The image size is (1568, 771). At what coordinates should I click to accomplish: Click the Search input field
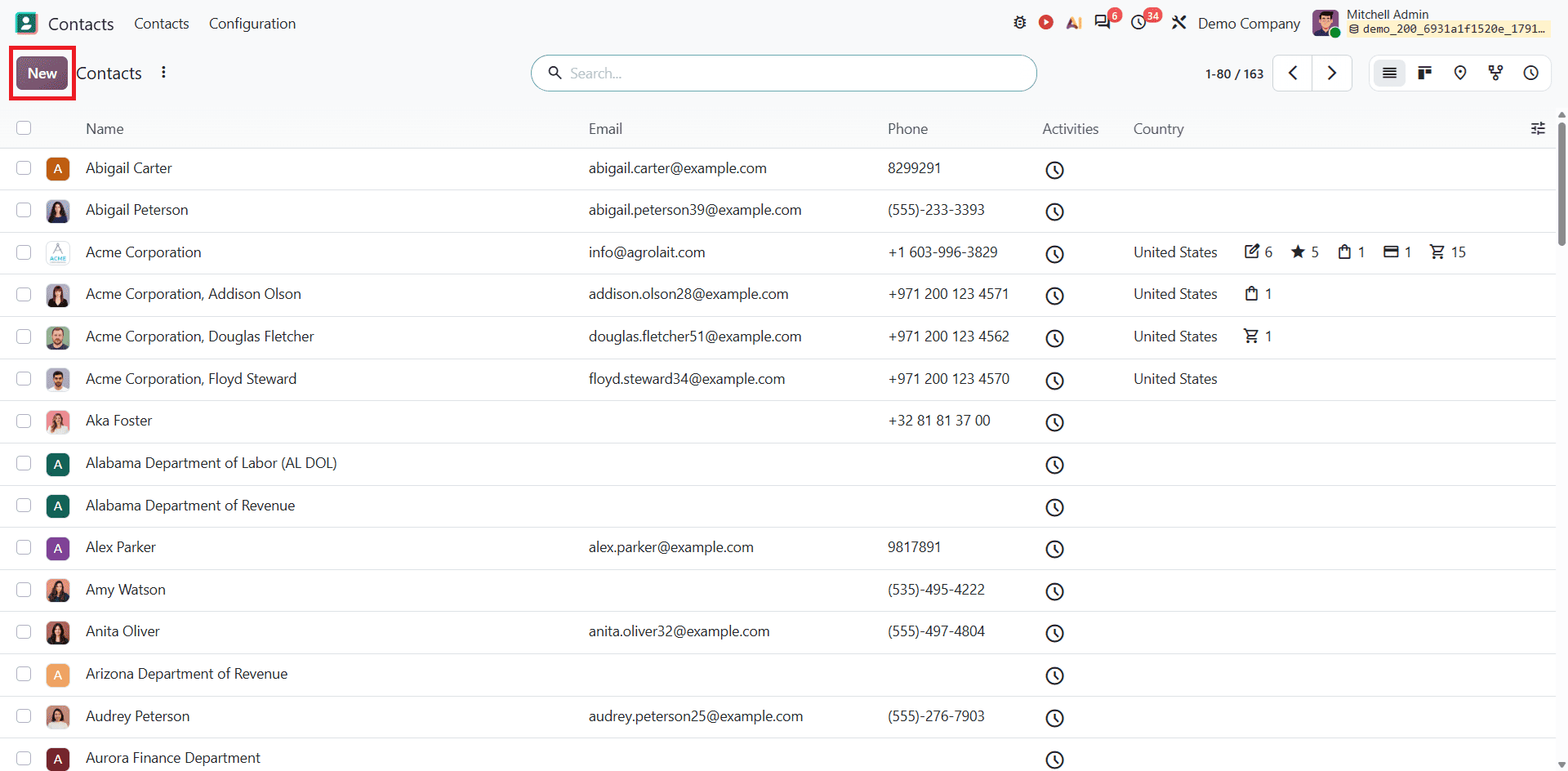(x=784, y=74)
